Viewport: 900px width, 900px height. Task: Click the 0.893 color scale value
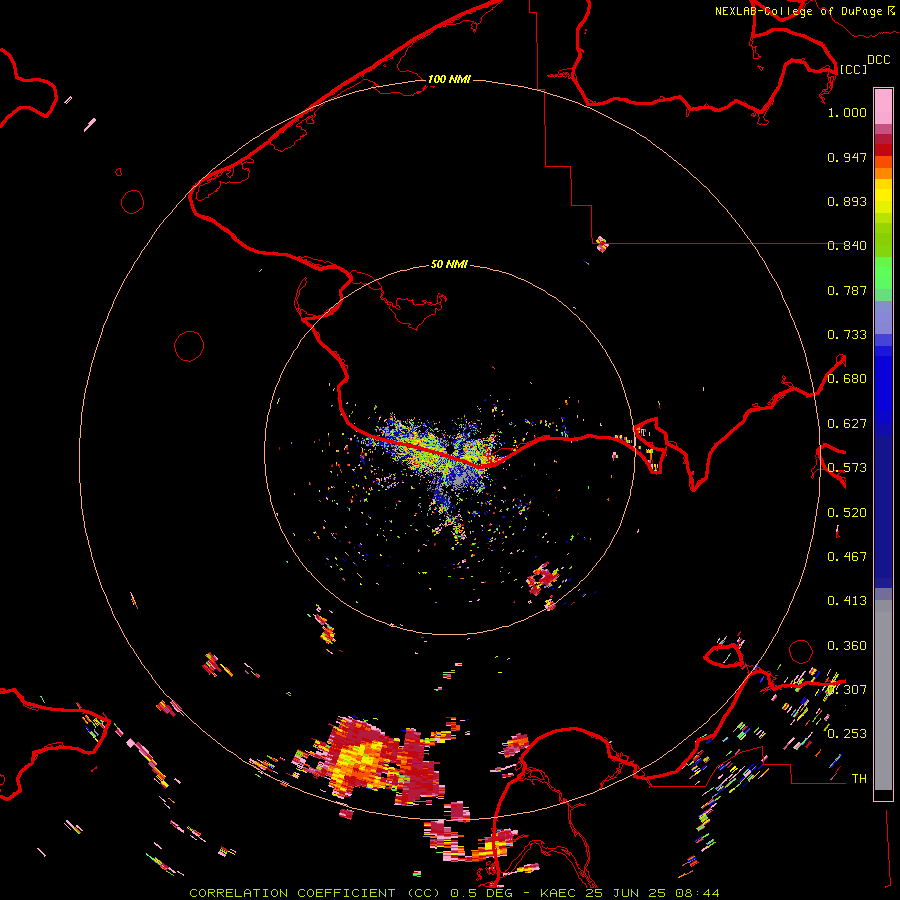pyautogui.click(x=847, y=201)
